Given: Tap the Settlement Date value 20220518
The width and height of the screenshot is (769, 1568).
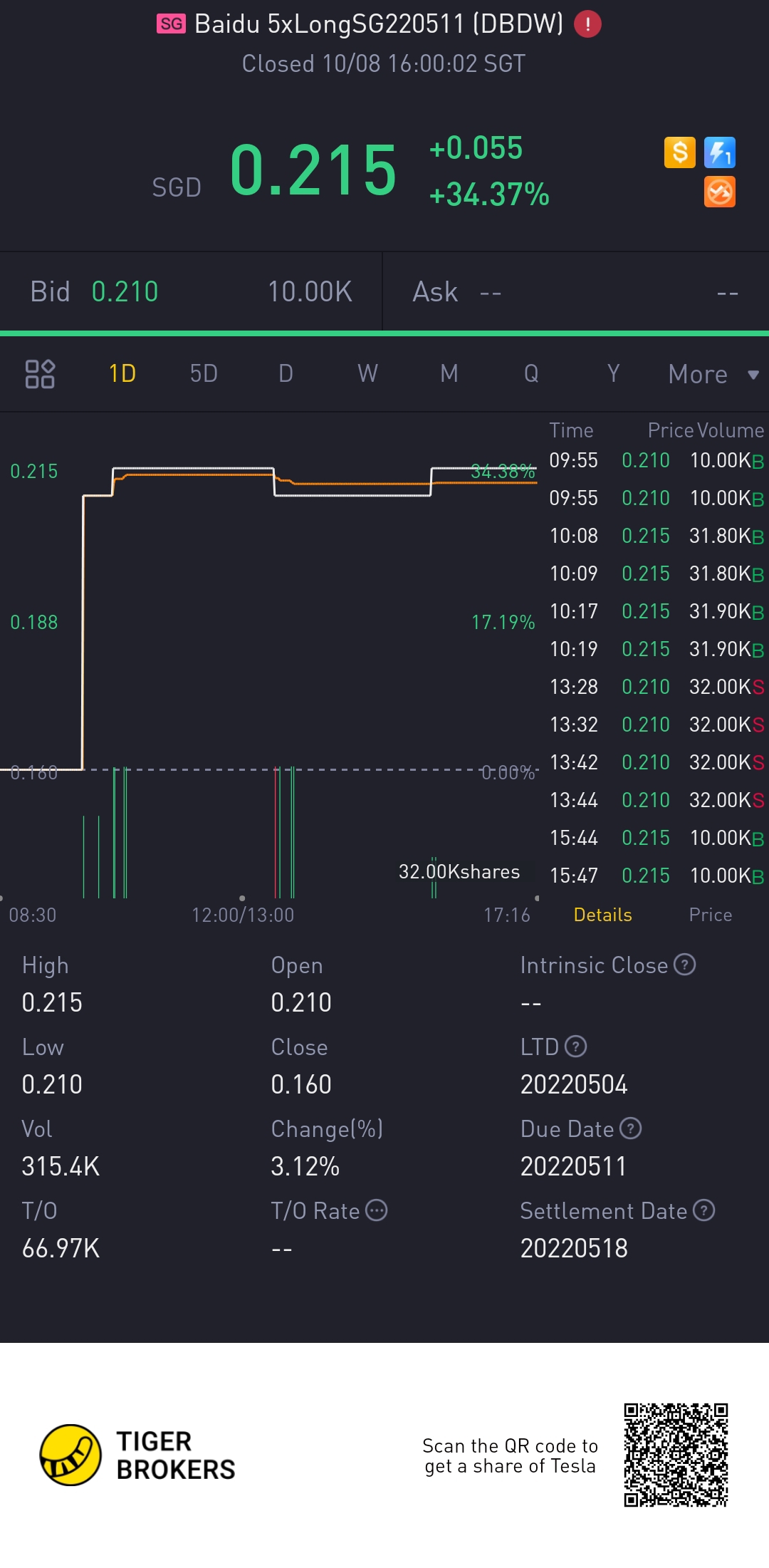Looking at the screenshot, I should (574, 1248).
